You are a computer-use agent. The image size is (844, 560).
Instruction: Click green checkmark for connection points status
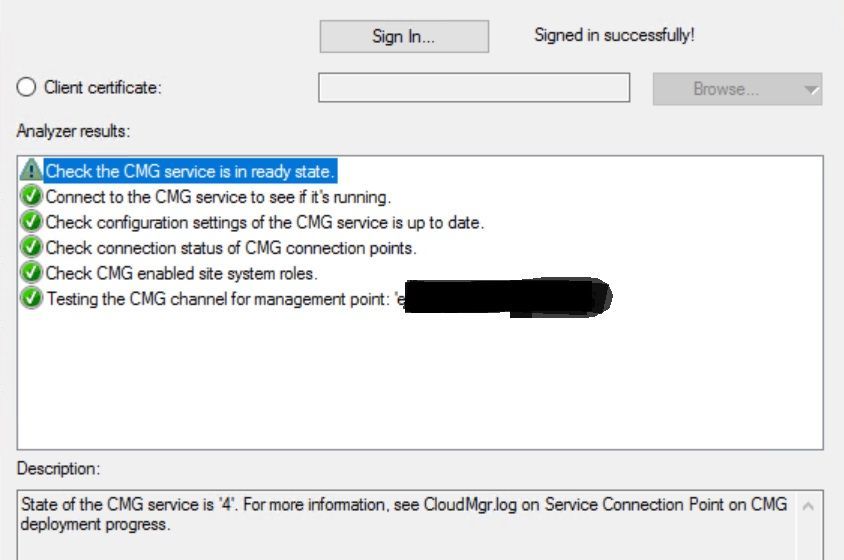[x=31, y=247]
